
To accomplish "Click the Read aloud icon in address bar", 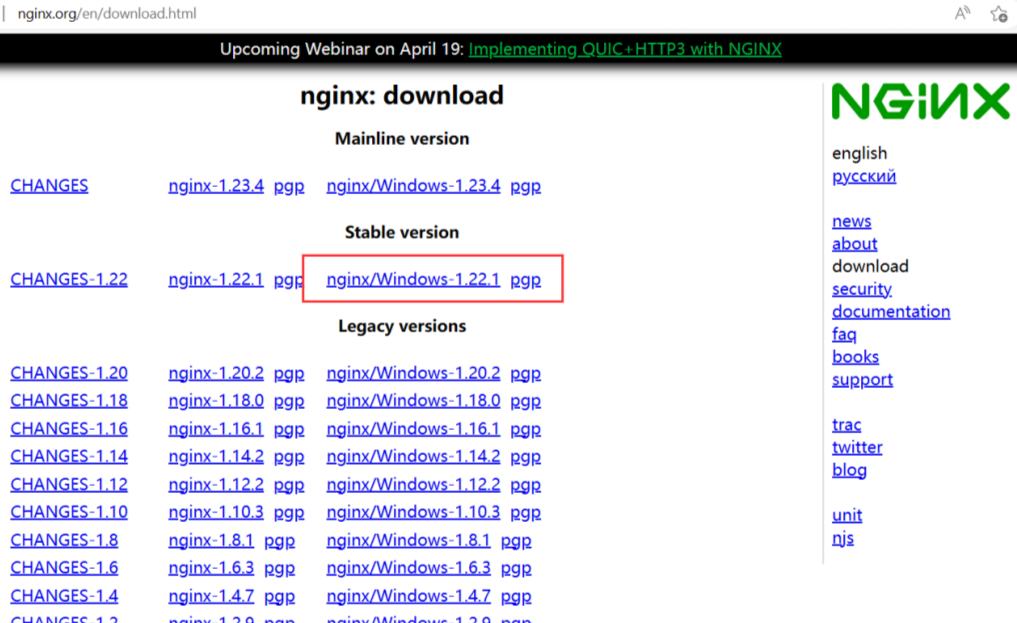I will click(x=963, y=13).
